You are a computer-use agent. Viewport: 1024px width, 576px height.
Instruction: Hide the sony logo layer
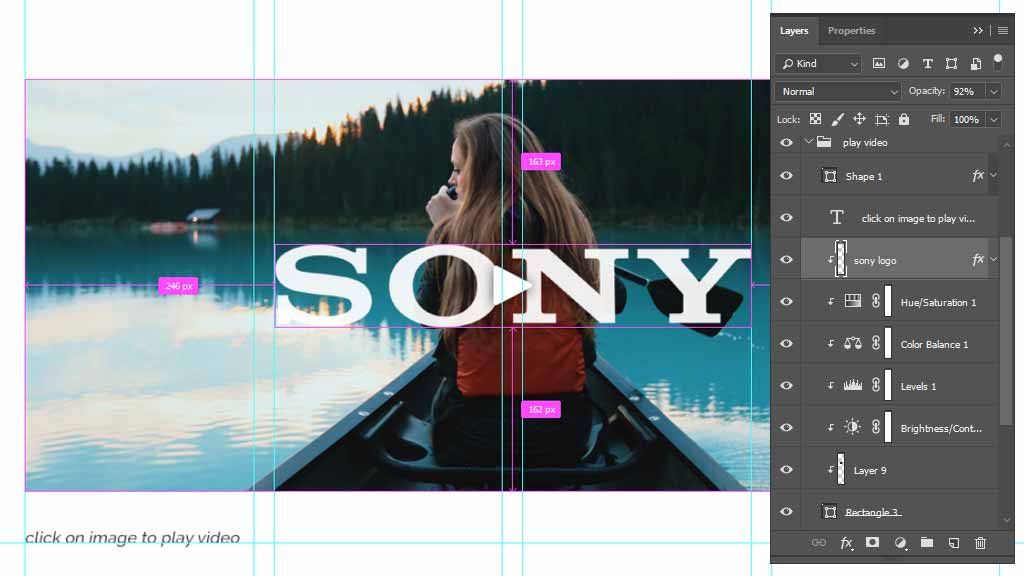[x=786, y=260]
